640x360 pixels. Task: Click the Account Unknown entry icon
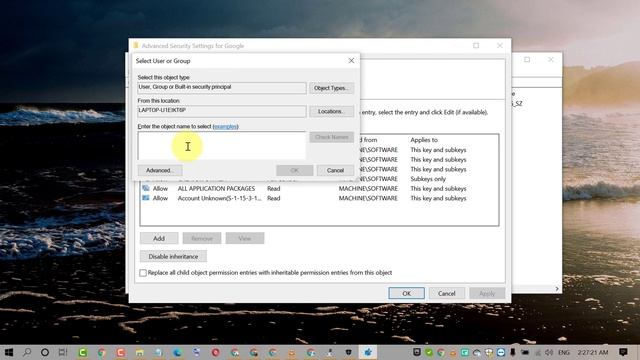pos(146,198)
